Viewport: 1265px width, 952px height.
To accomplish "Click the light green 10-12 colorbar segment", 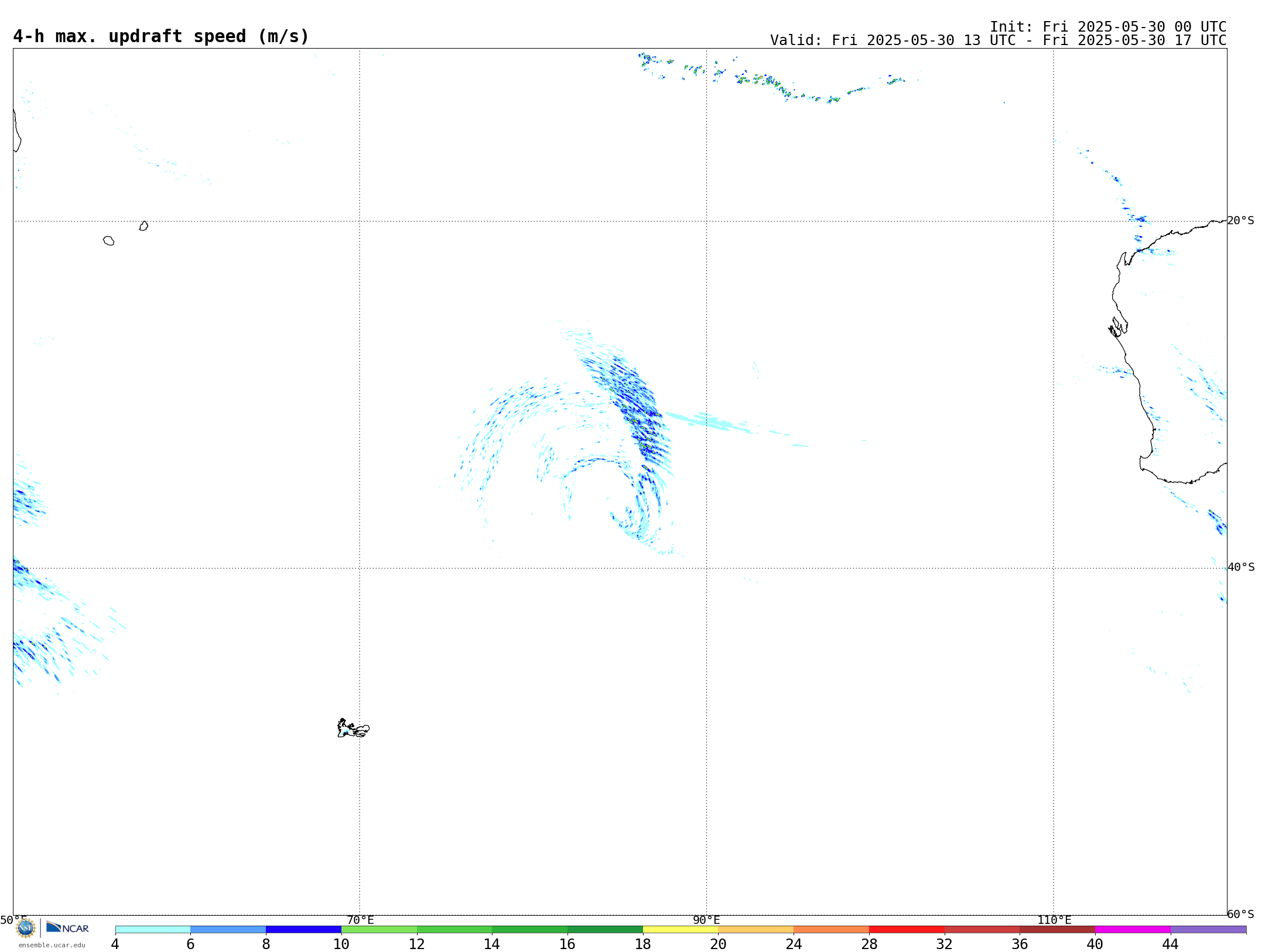I will point(379,930).
